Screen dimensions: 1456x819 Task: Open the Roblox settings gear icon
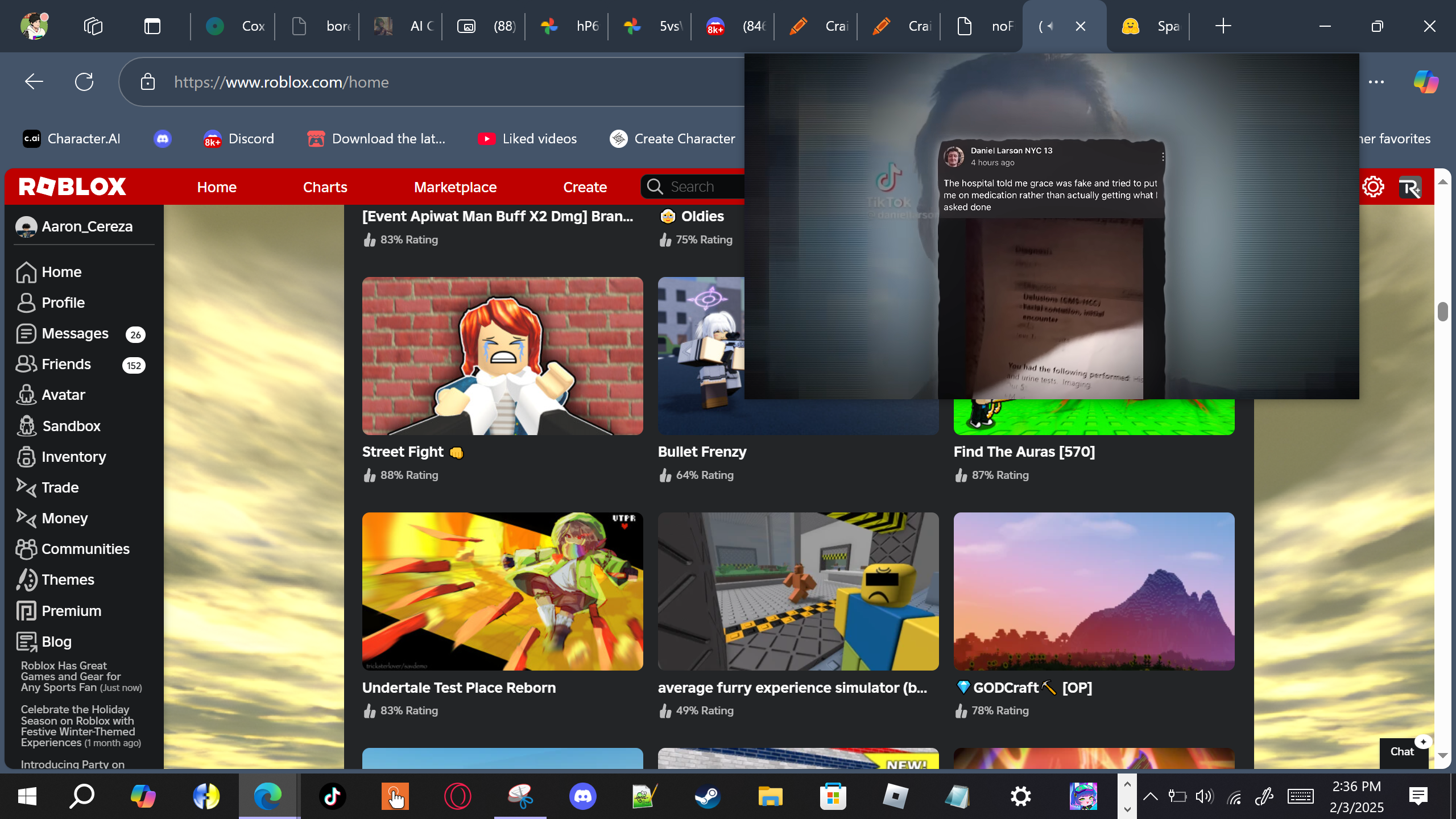[x=1373, y=187]
